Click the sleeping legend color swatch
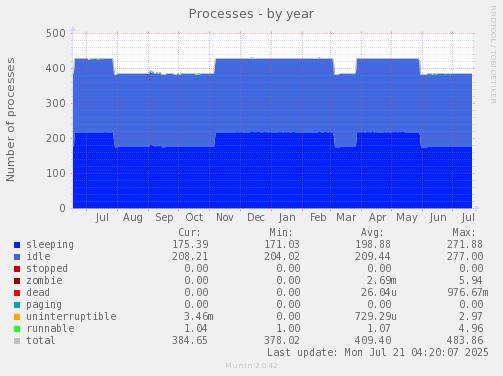The height and width of the screenshot is (376, 503). 17,245
